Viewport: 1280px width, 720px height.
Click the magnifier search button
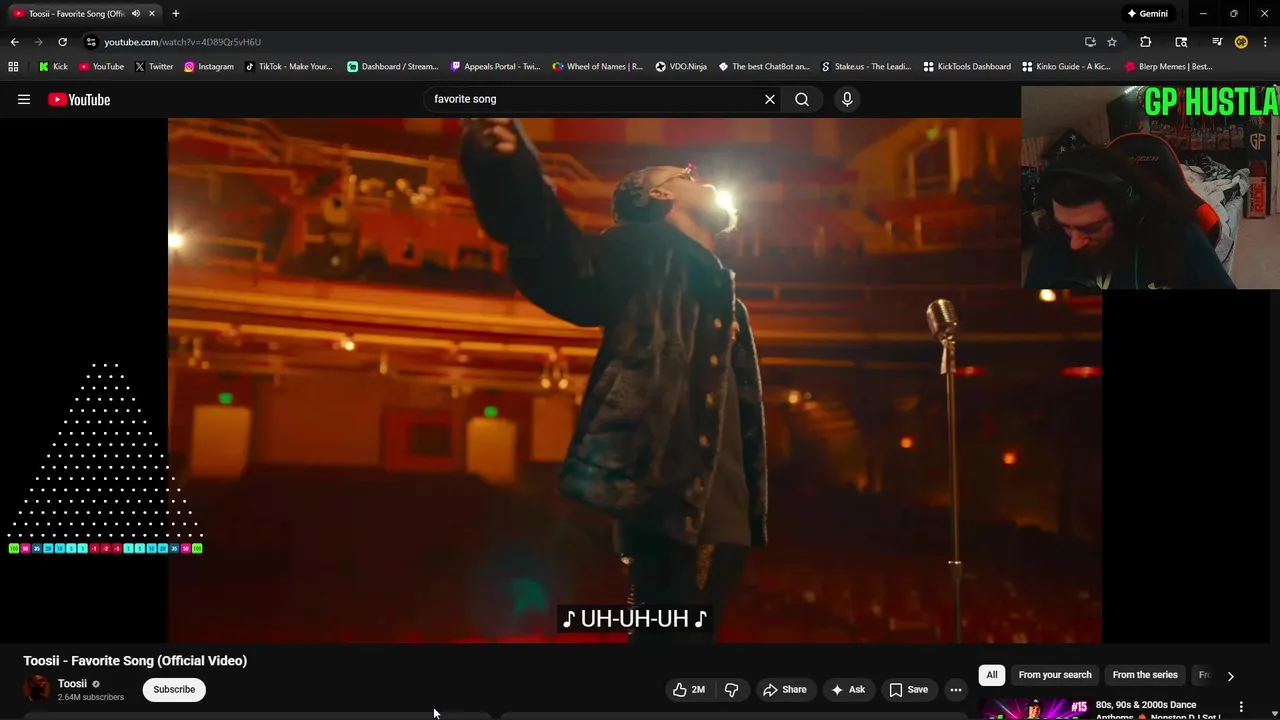coord(802,99)
